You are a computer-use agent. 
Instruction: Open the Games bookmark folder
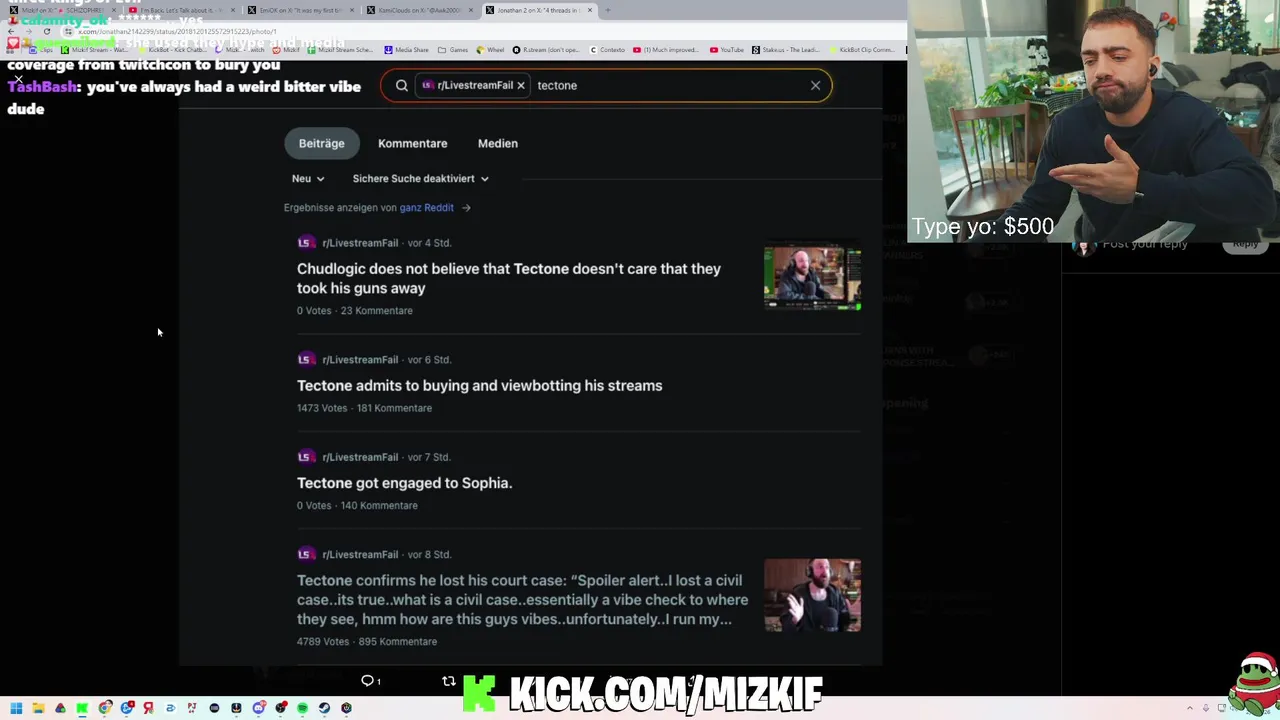coord(454,50)
